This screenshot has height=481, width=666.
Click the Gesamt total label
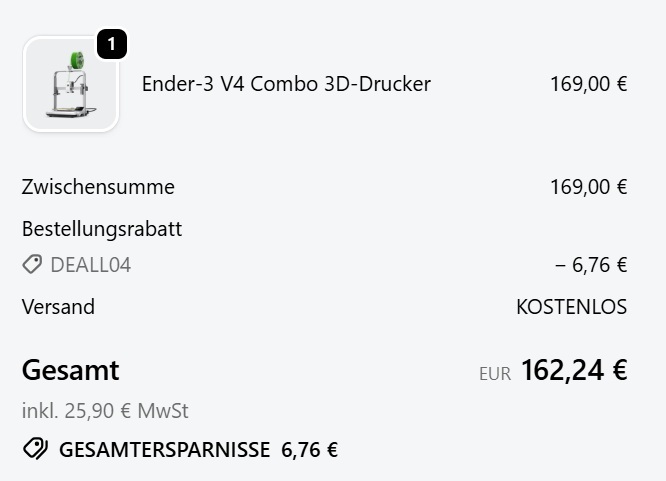pyautogui.click(x=70, y=370)
